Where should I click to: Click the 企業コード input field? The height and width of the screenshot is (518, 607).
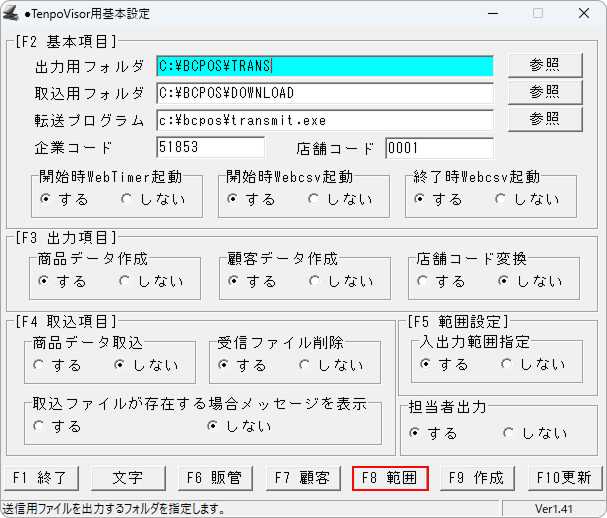point(210,148)
